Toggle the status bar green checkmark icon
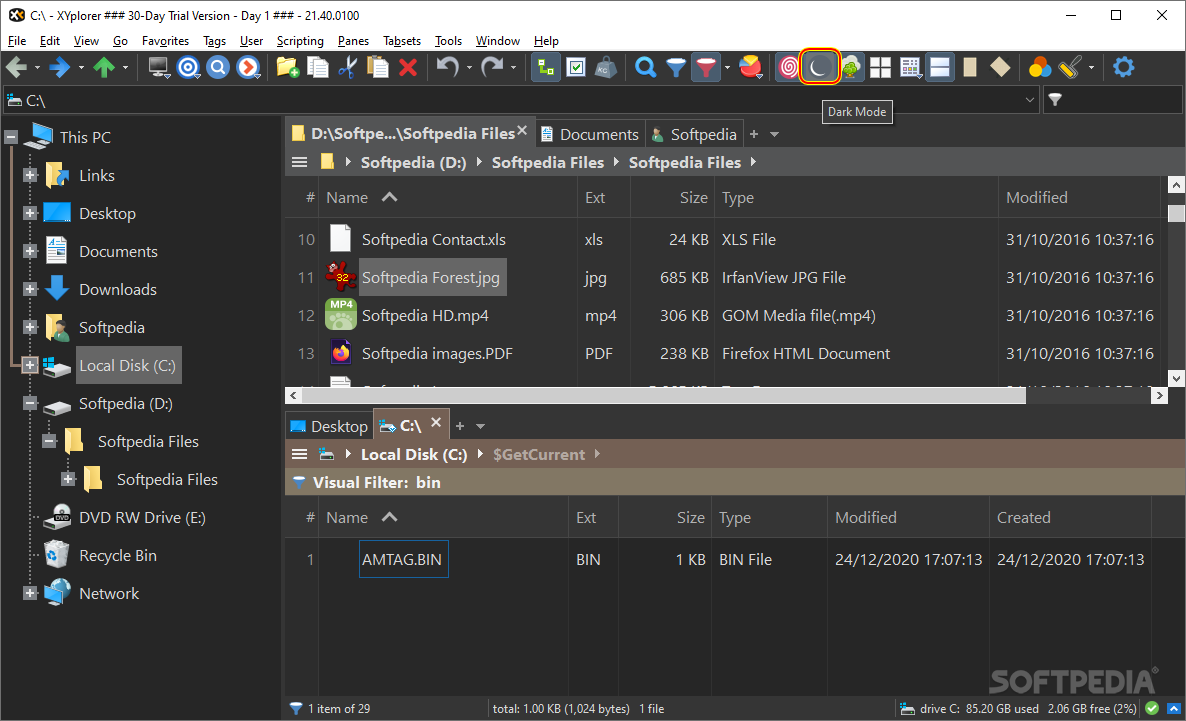 [x=1152, y=708]
